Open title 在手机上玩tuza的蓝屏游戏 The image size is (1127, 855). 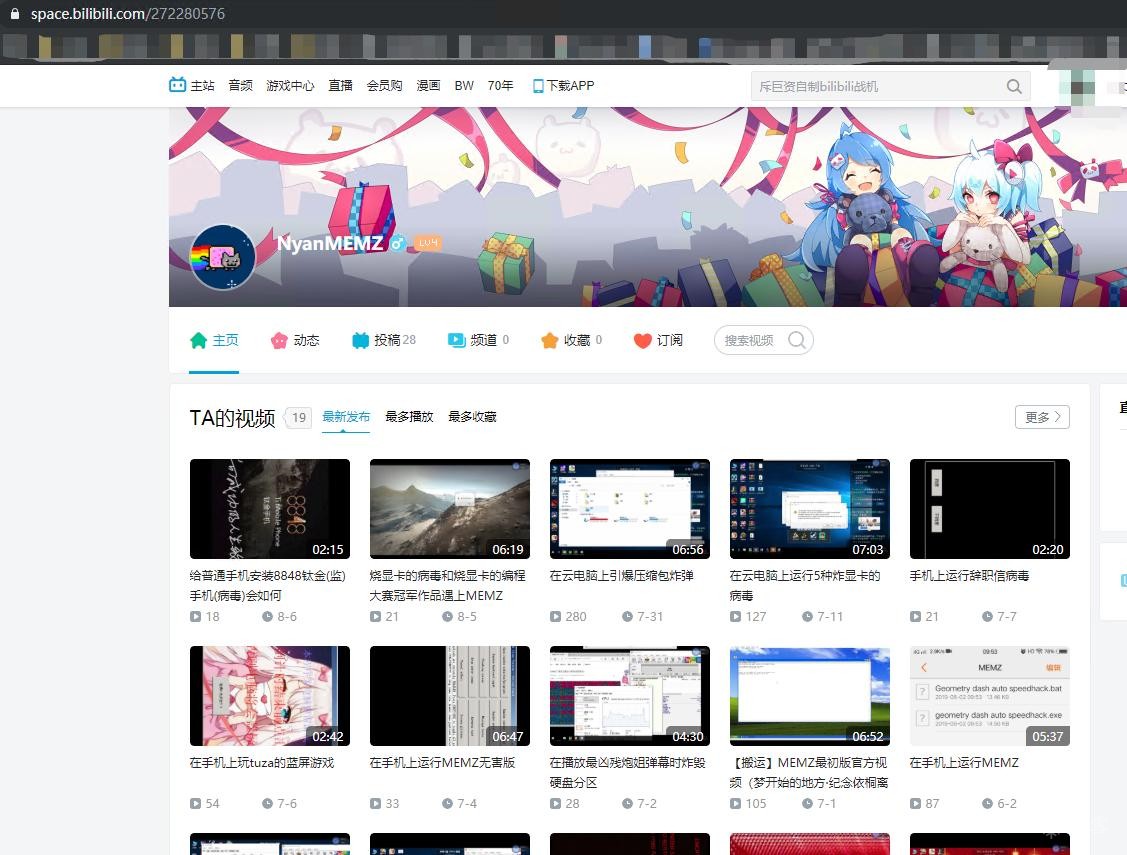262,762
